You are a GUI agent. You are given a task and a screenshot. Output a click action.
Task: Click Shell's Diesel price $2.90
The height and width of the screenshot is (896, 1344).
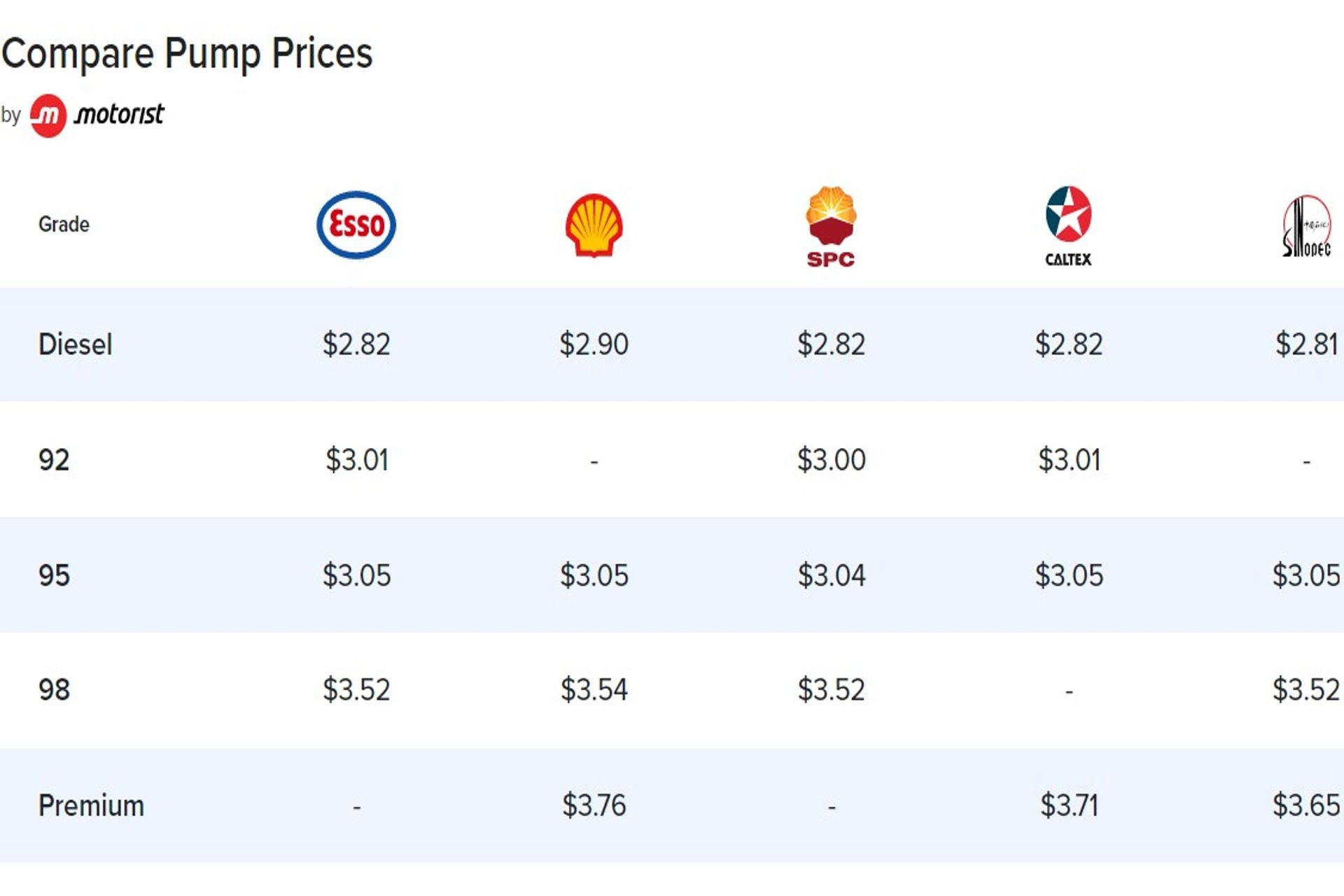(594, 344)
